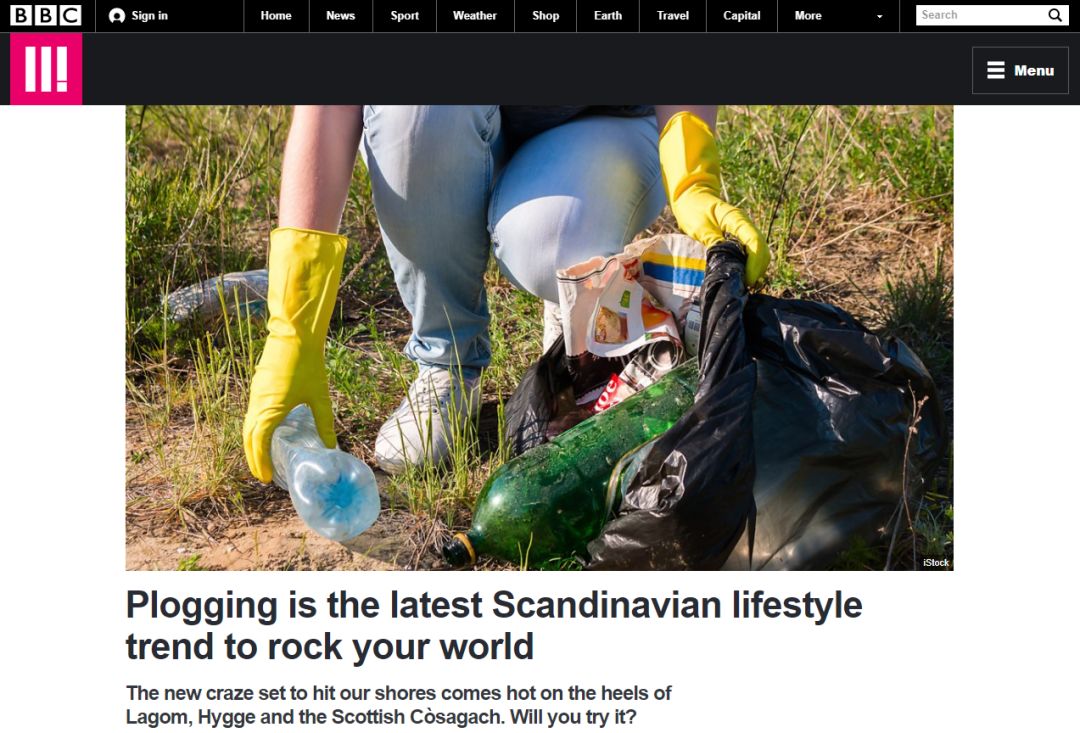Click the search magnifier icon

[x=1055, y=15]
